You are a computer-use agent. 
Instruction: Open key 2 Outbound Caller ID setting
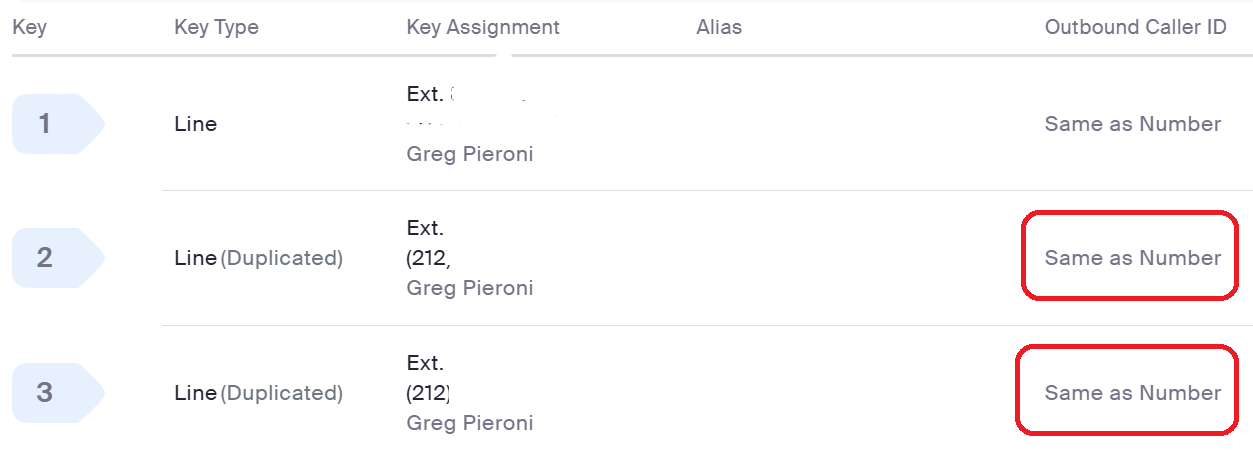click(1132, 258)
